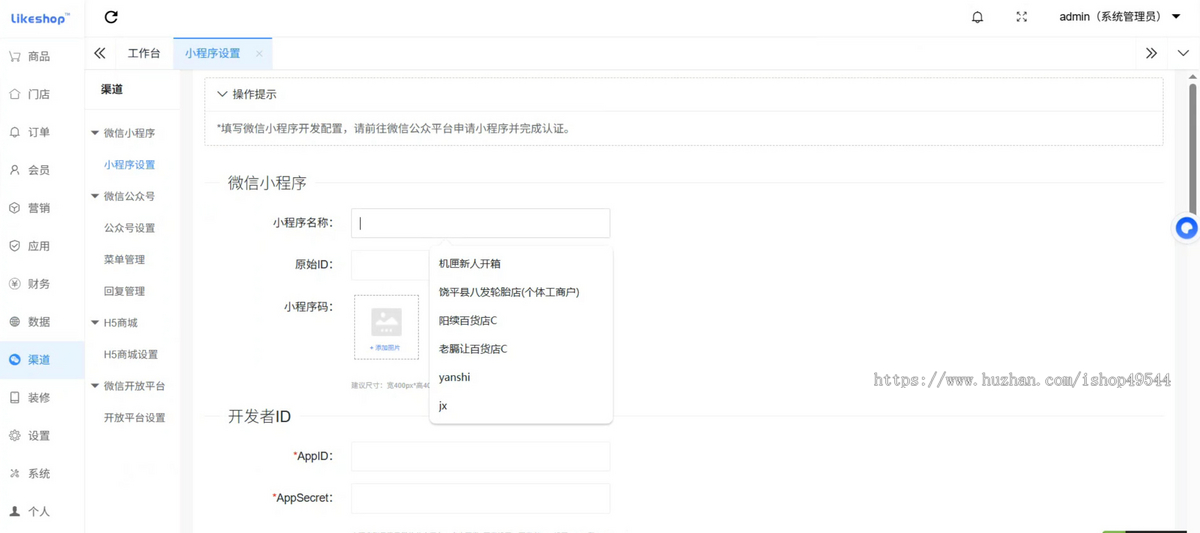Viewport: 1200px width, 533px height.
Task: Select 渠道 in the sidebar
Action: (x=42, y=360)
